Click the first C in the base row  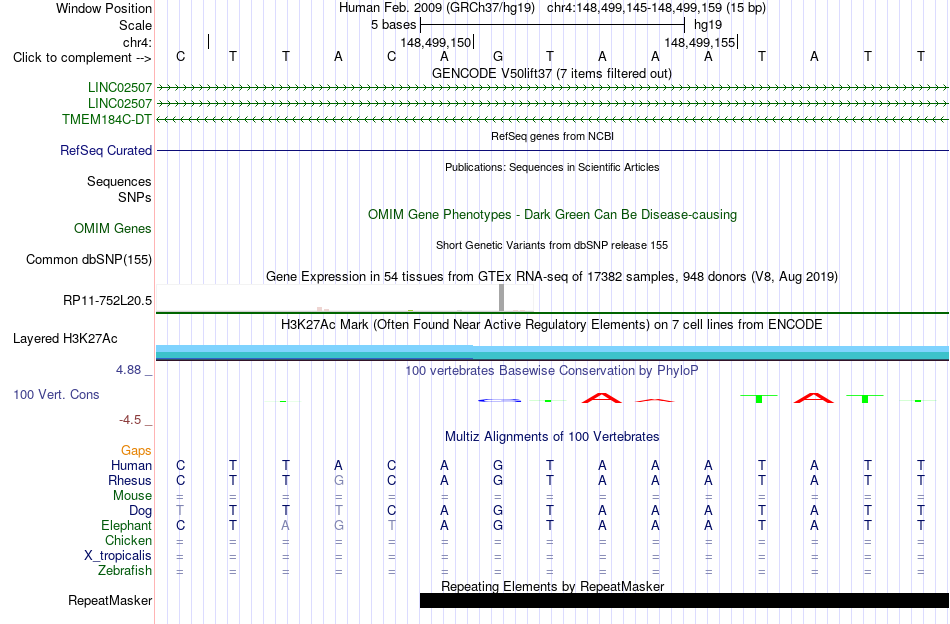point(181,57)
